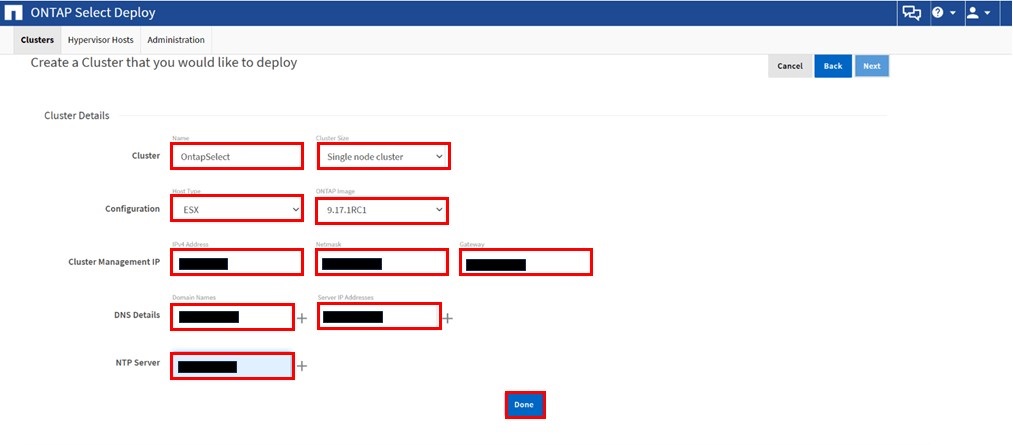The width and height of the screenshot is (1013, 445).
Task: Open the ONTAP Image version dropdown
Action: (x=382, y=210)
